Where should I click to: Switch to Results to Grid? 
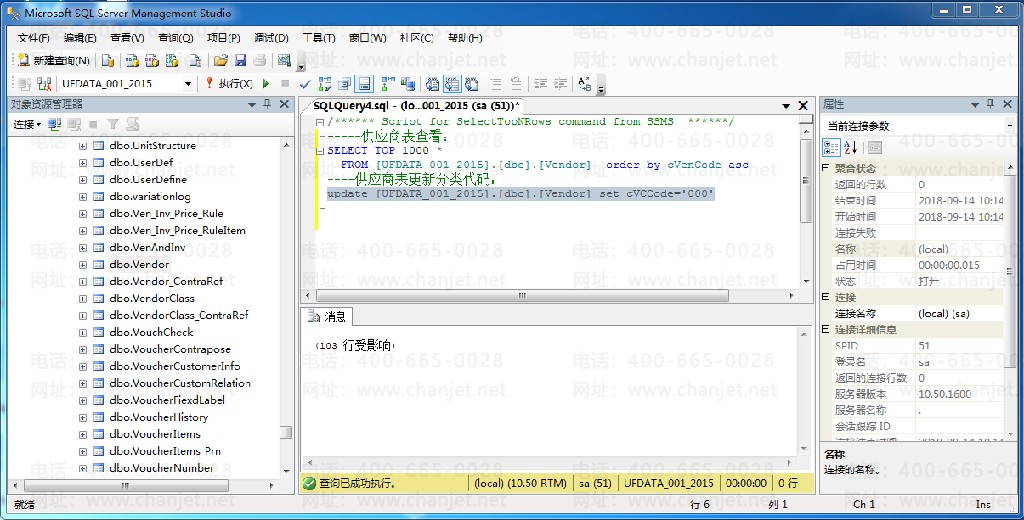pos(452,84)
